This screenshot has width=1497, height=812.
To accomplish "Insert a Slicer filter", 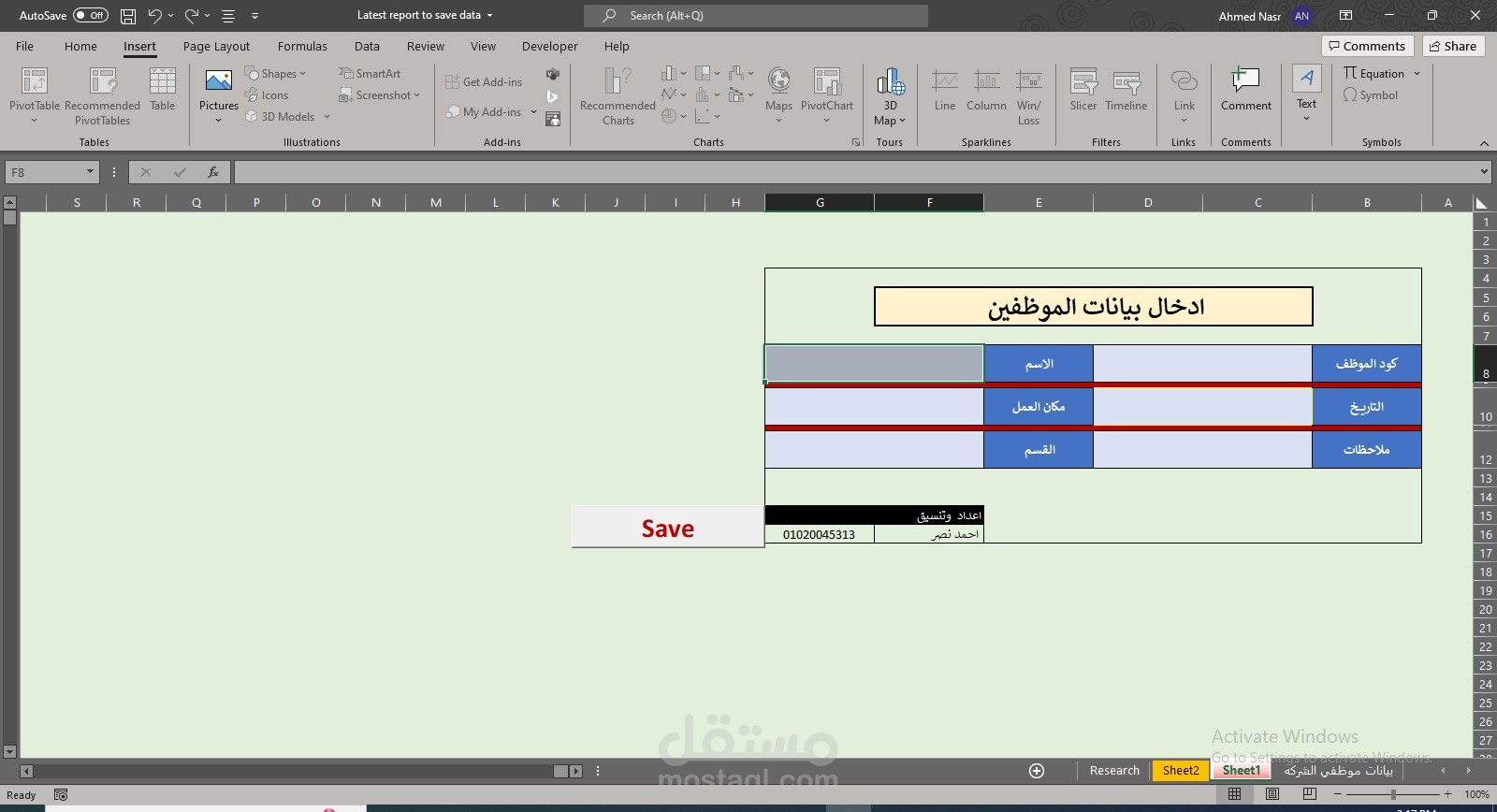I will click(1083, 89).
